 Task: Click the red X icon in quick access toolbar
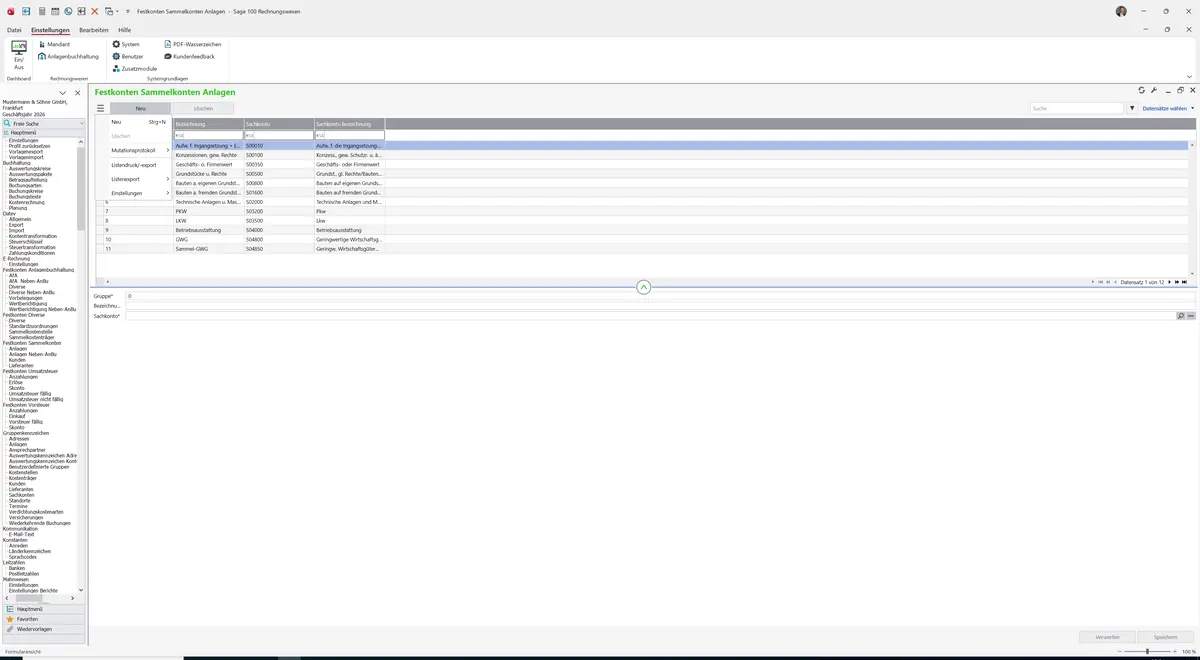[x=94, y=11]
